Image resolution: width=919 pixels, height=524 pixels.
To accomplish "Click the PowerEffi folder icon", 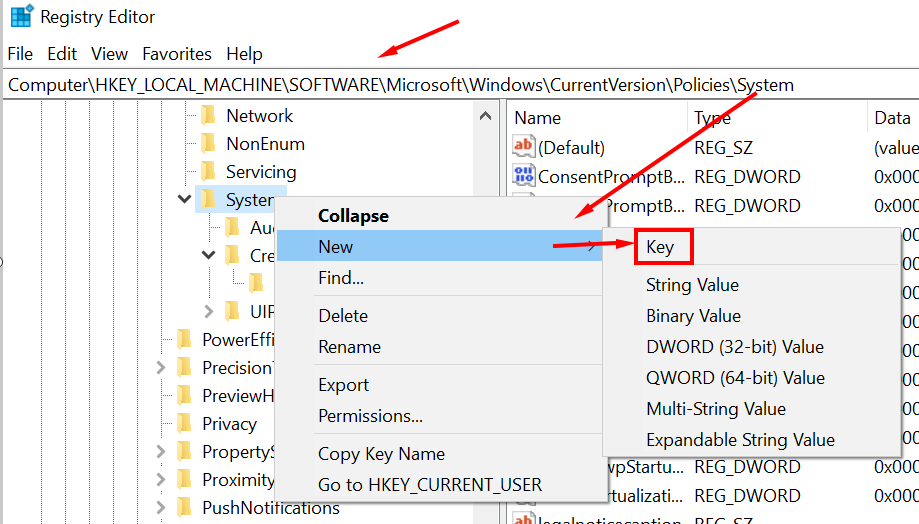I will click(185, 339).
